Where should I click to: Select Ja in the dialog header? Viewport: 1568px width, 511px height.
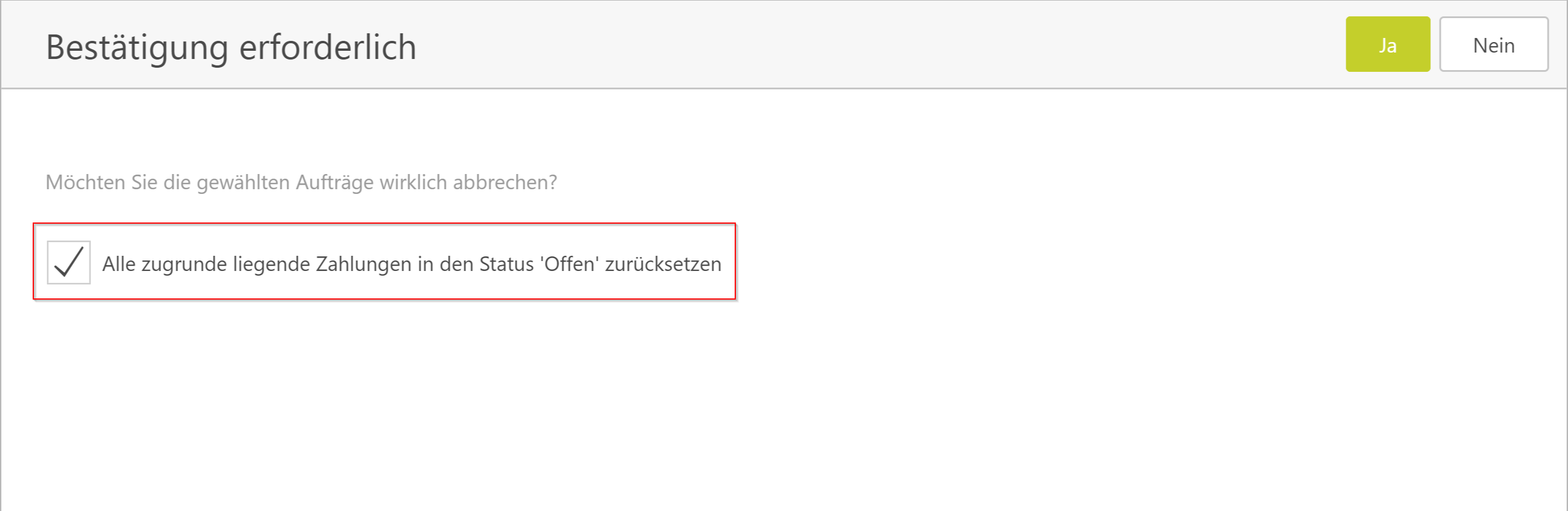[1387, 44]
